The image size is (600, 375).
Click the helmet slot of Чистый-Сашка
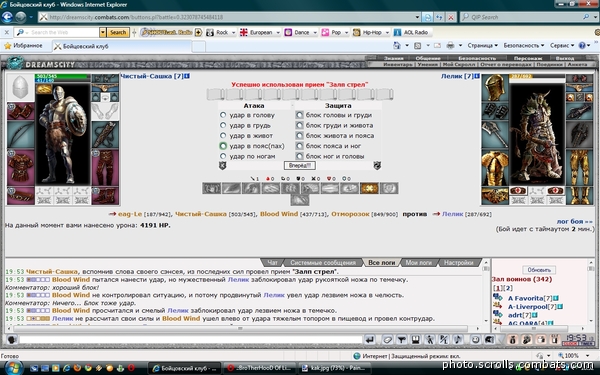(x=21, y=88)
